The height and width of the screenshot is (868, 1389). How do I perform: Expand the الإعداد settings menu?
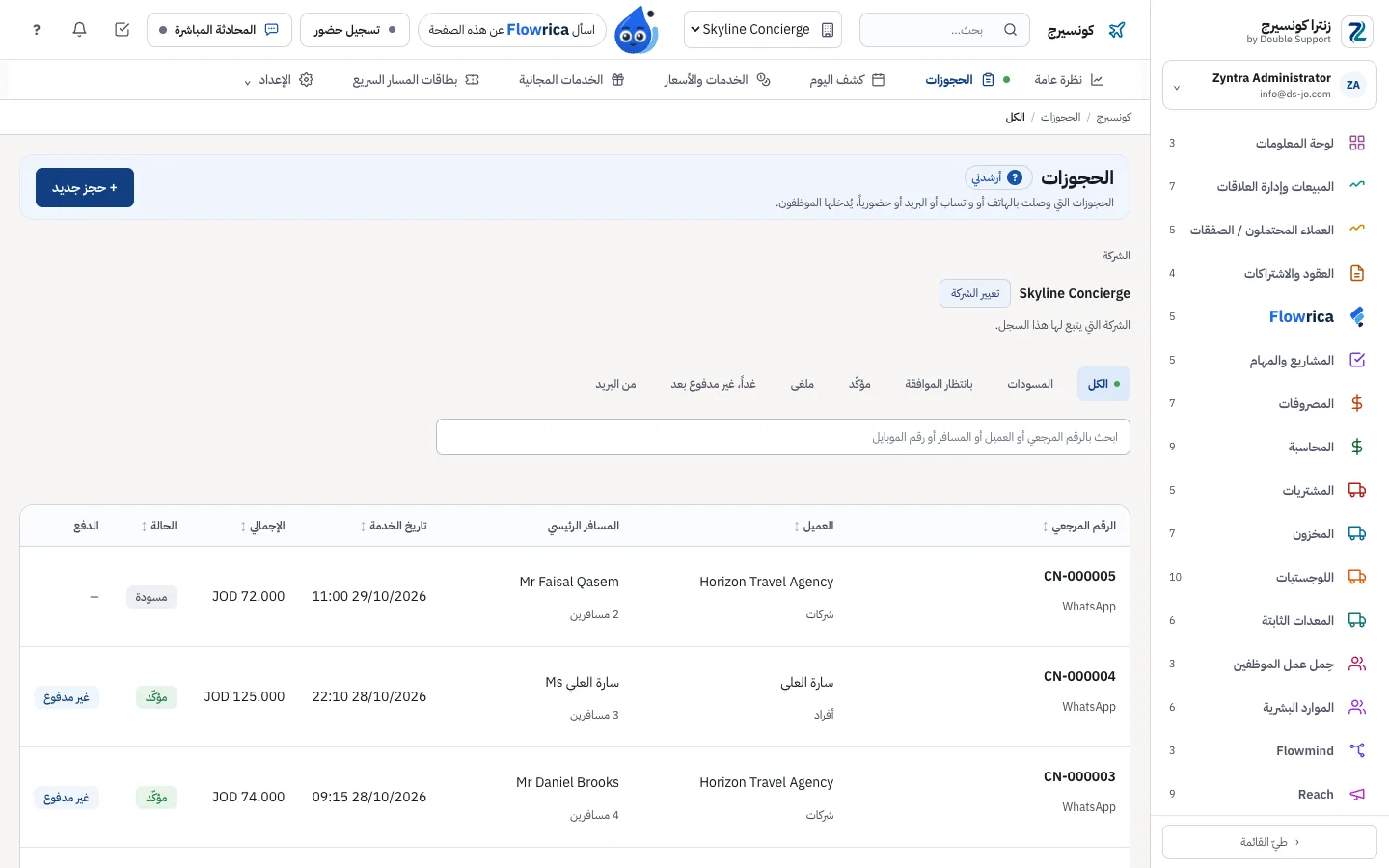pyautogui.click(x=279, y=80)
